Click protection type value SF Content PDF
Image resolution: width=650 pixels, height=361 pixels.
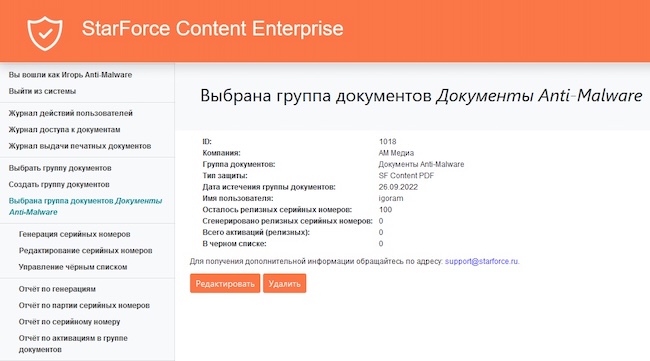tap(406, 176)
